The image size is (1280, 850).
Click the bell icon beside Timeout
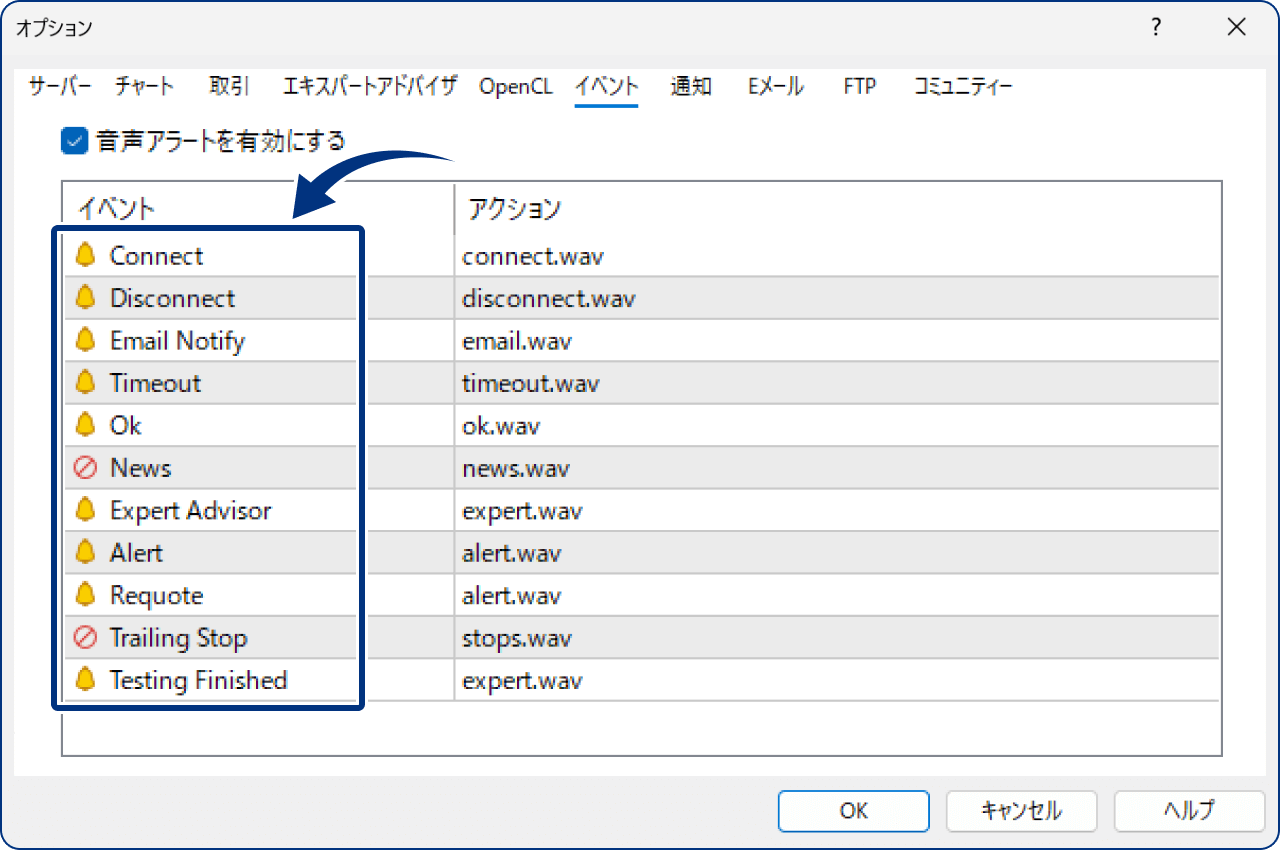coord(86,383)
